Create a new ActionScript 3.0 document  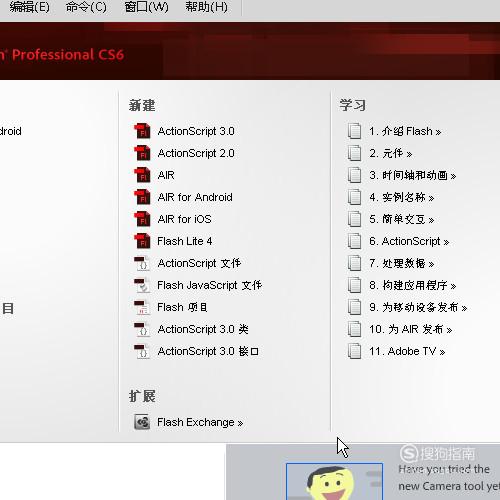coord(196,131)
